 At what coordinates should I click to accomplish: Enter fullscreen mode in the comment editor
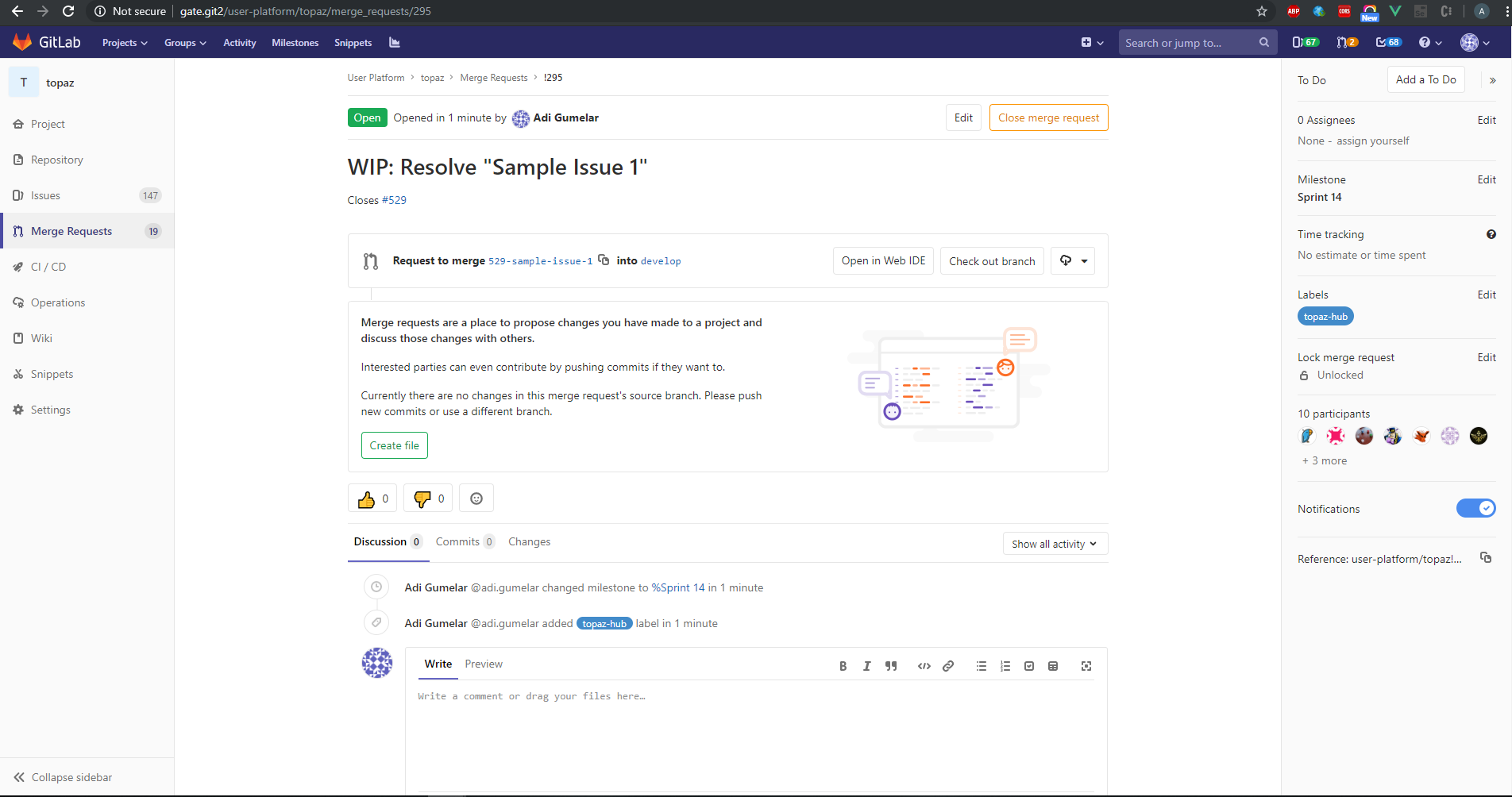click(x=1086, y=666)
